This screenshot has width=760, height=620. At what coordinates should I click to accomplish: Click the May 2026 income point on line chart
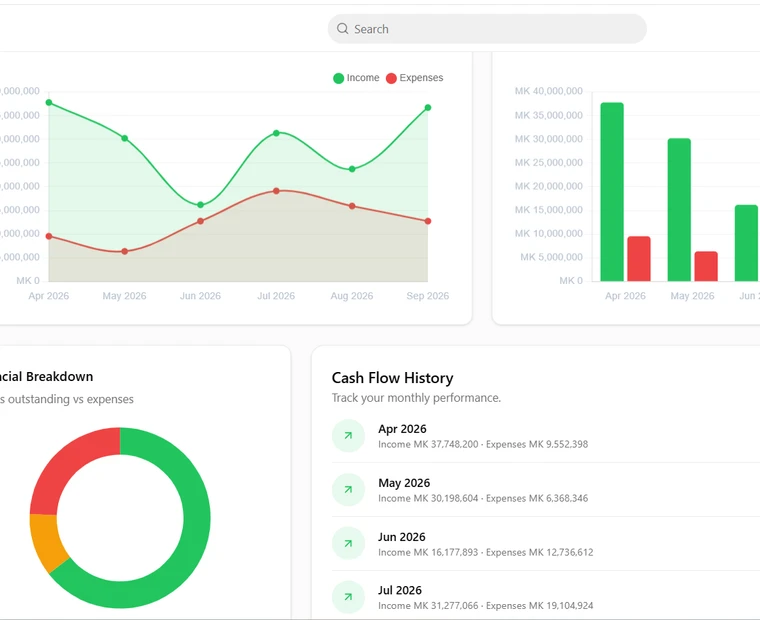tap(125, 138)
